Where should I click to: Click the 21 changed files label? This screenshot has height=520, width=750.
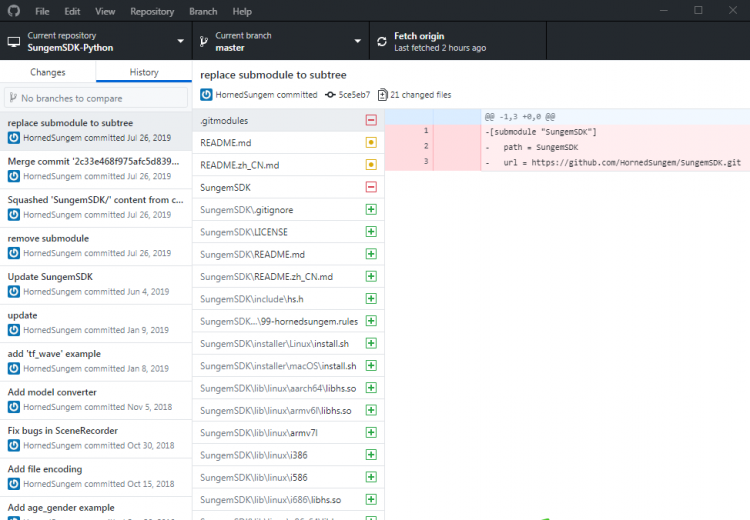[420, 95]
